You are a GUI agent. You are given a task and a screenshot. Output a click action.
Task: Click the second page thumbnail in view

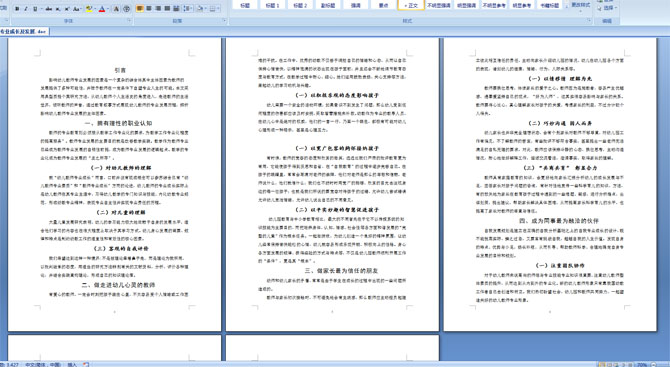tap(332, 184)
